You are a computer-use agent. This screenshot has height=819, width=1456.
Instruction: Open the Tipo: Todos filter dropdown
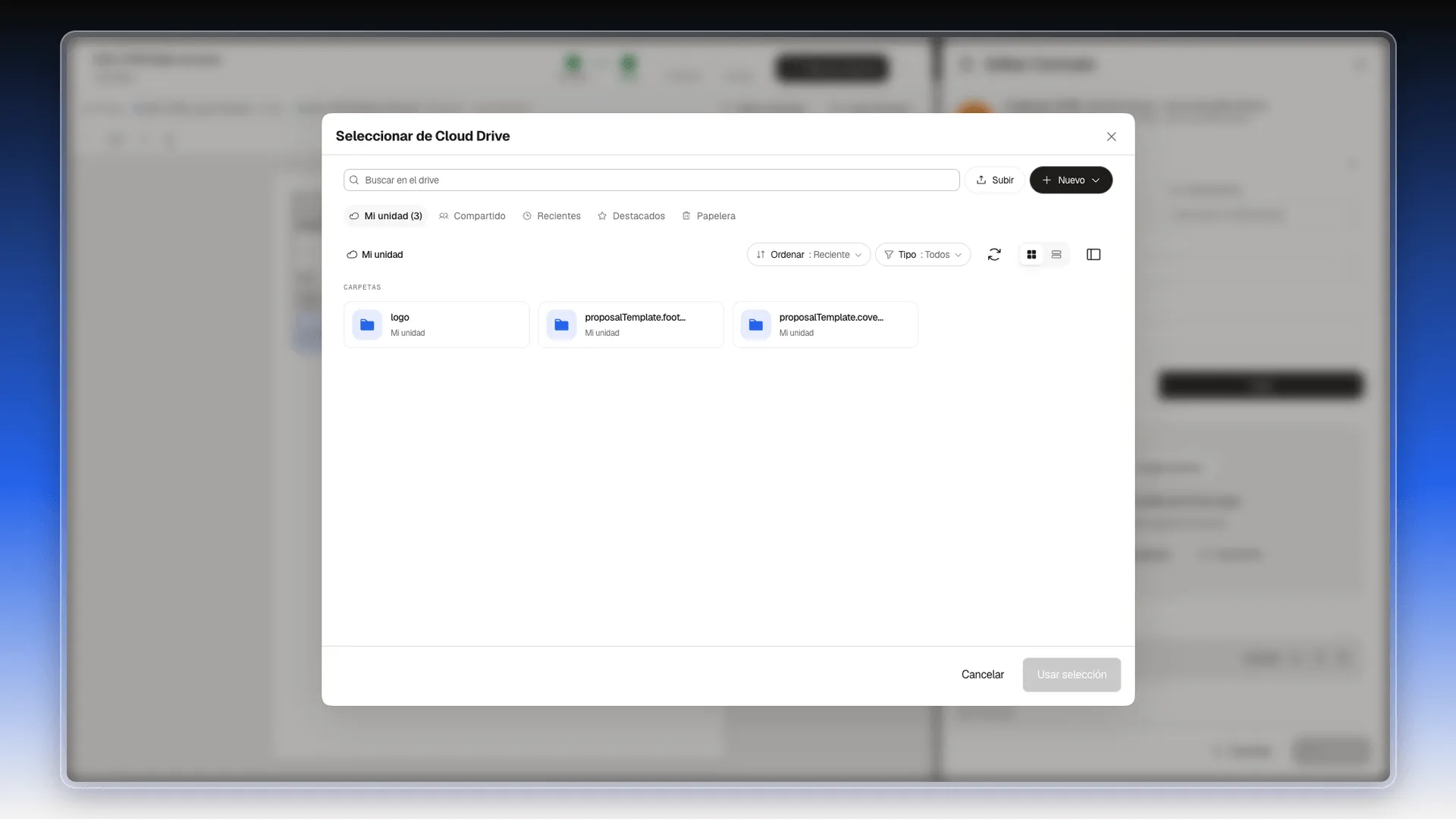click(923, 255)
